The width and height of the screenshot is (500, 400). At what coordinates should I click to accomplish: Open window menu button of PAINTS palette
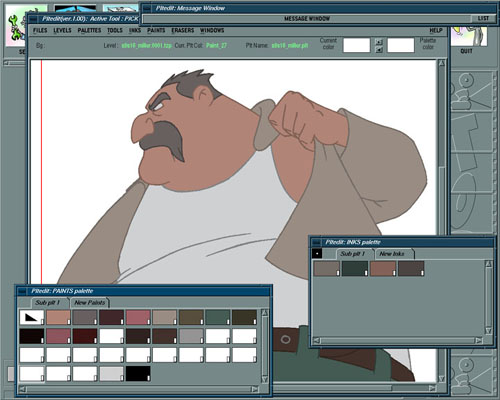[x=22, y=291]
